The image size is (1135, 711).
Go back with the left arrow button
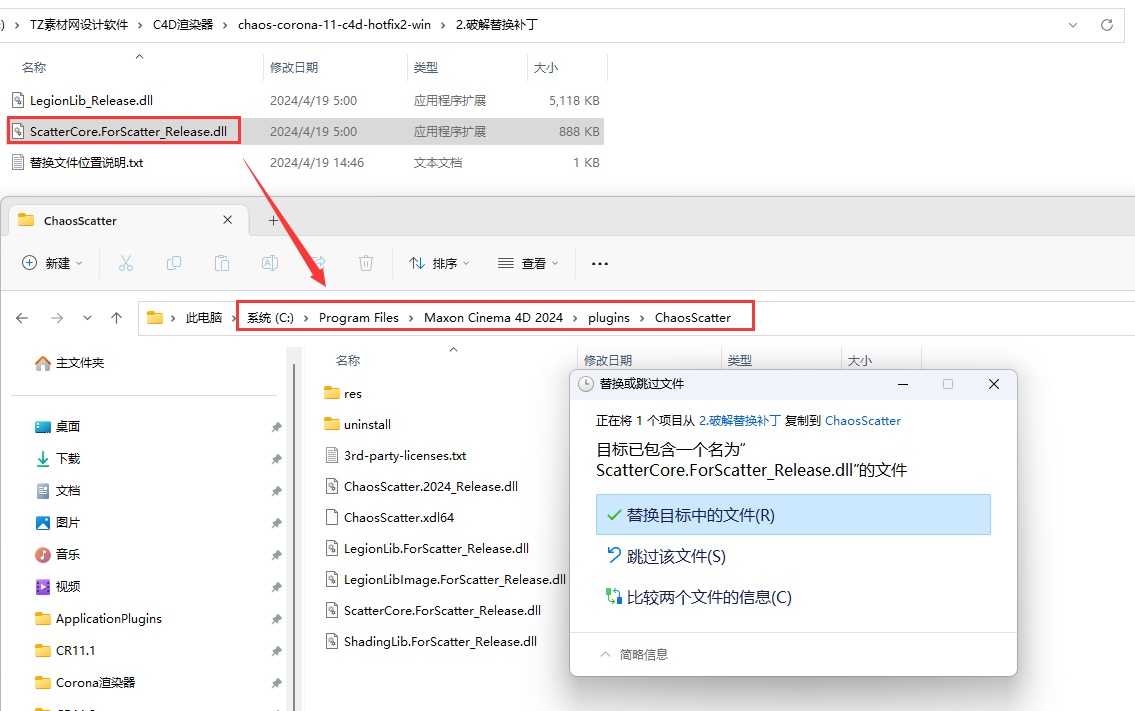(x=22, y=318)
